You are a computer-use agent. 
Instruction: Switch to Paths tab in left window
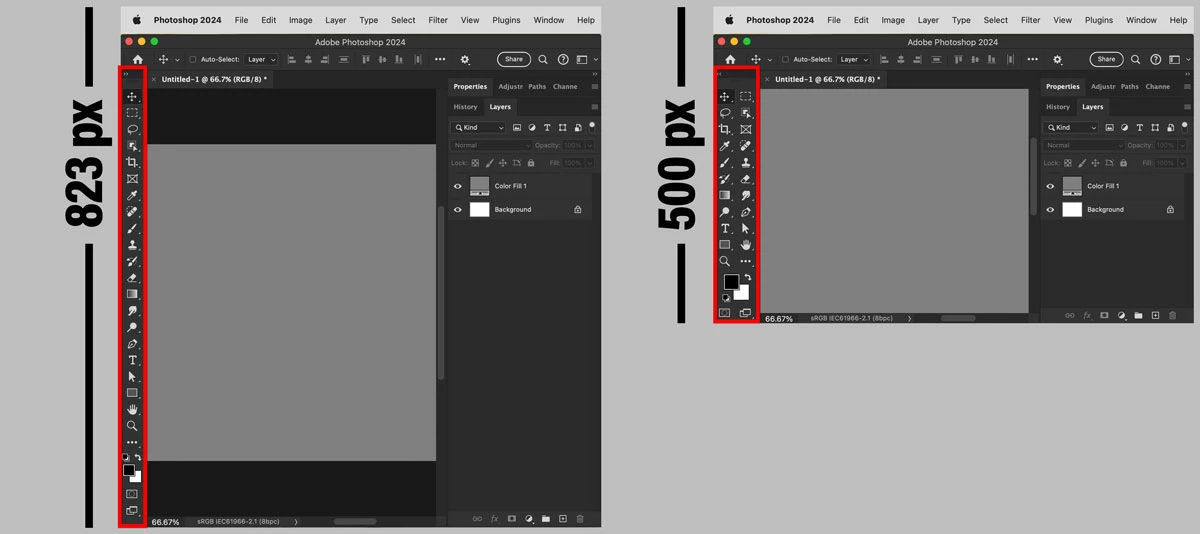[537, 87]
